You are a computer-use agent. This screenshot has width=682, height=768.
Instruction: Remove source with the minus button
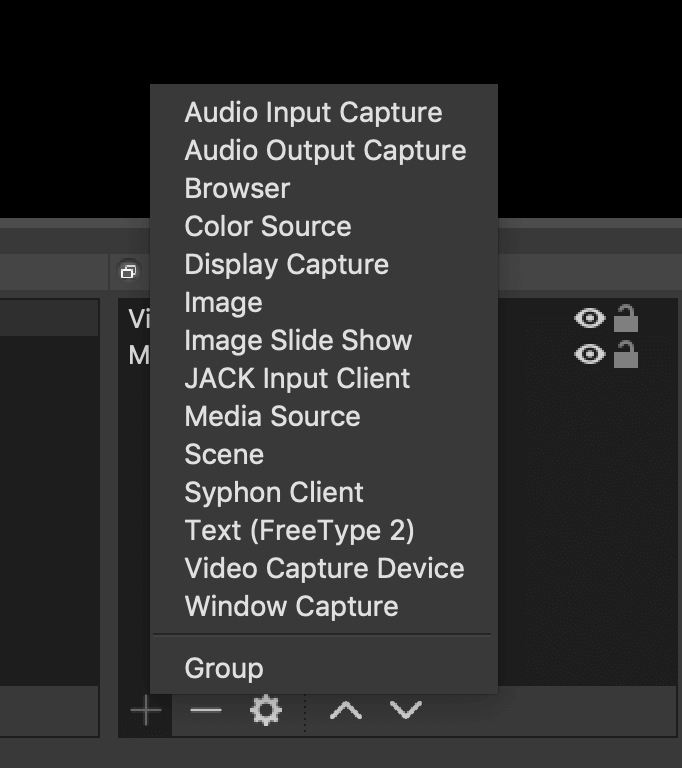coord(206,710)
